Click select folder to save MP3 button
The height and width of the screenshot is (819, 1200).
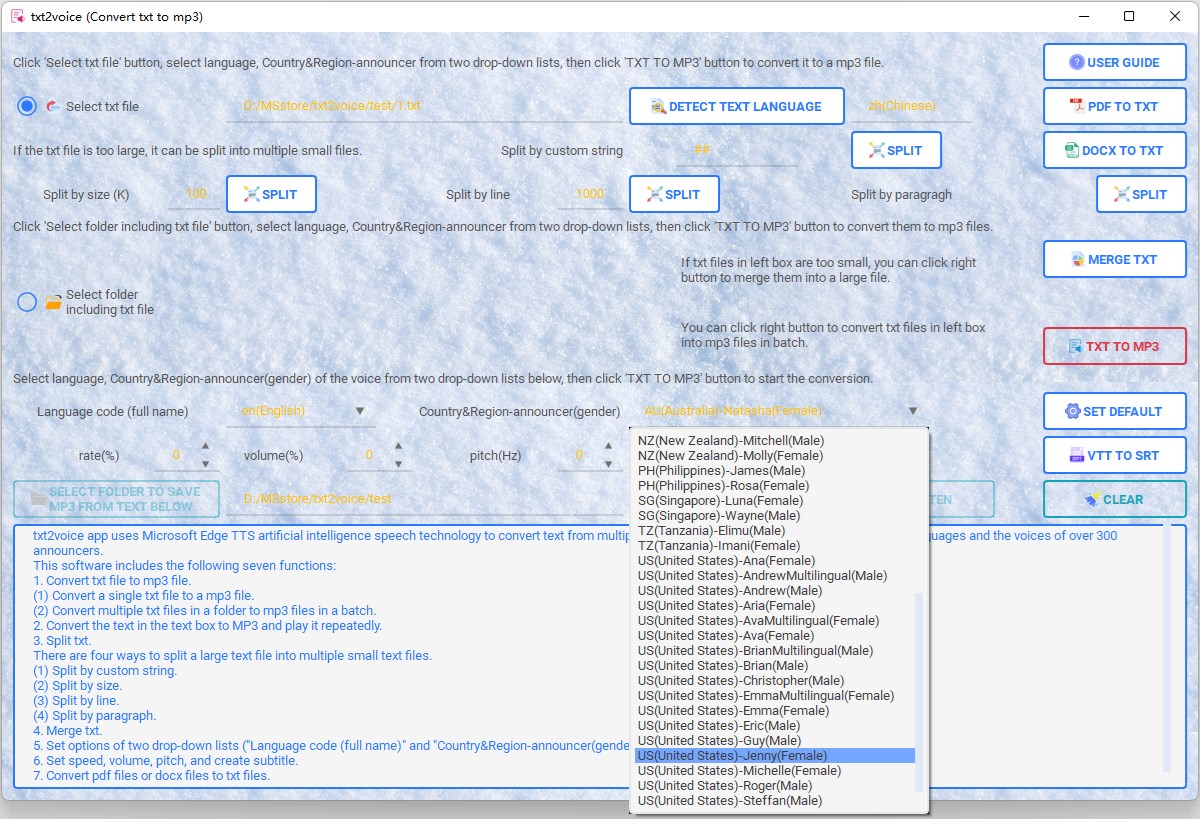pyautogui.click(x=116, y=499)
